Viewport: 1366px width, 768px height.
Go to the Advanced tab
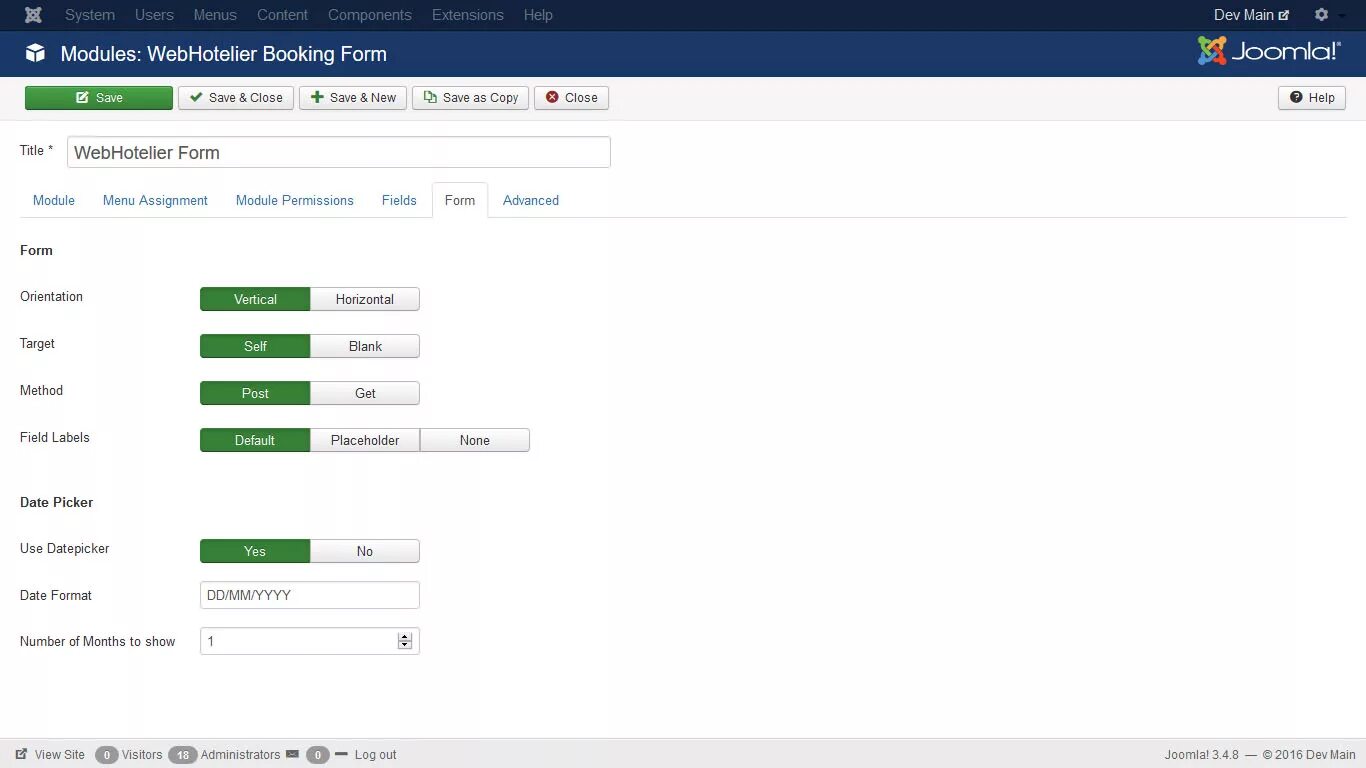[x=531, y=200]
